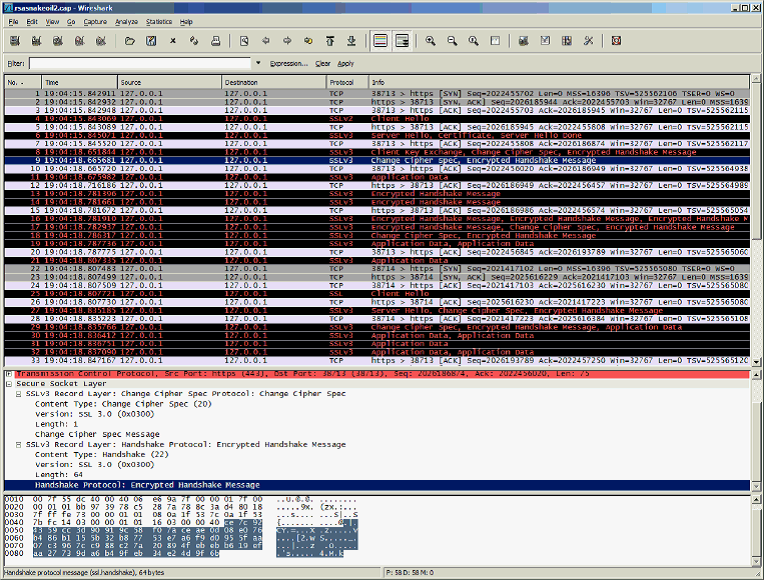
Task: Expand the Transmission Control Protocol tree node
Action: pos(9,374)
